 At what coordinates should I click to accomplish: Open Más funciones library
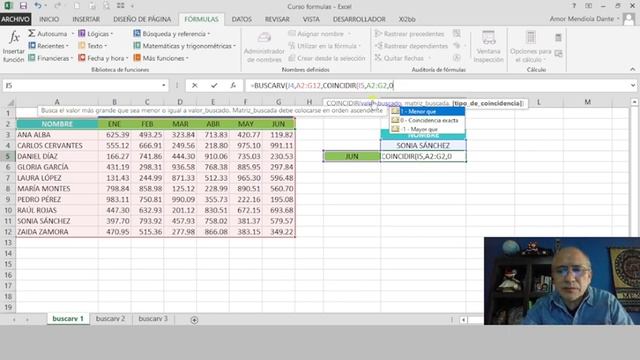pyautogui.click(x=161, y=58)
